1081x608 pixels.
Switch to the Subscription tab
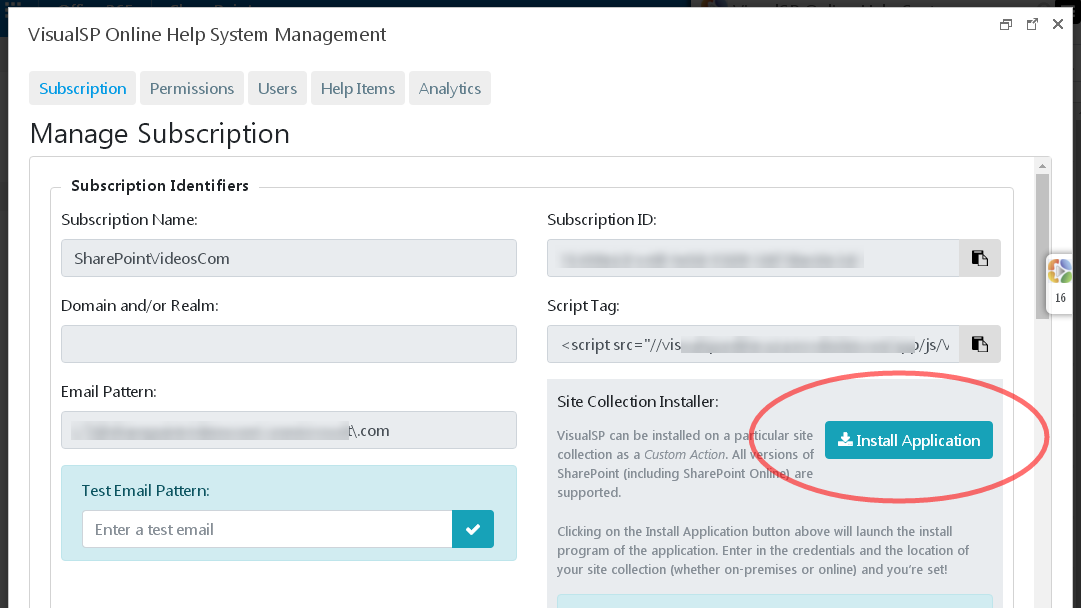click(83, 88)
